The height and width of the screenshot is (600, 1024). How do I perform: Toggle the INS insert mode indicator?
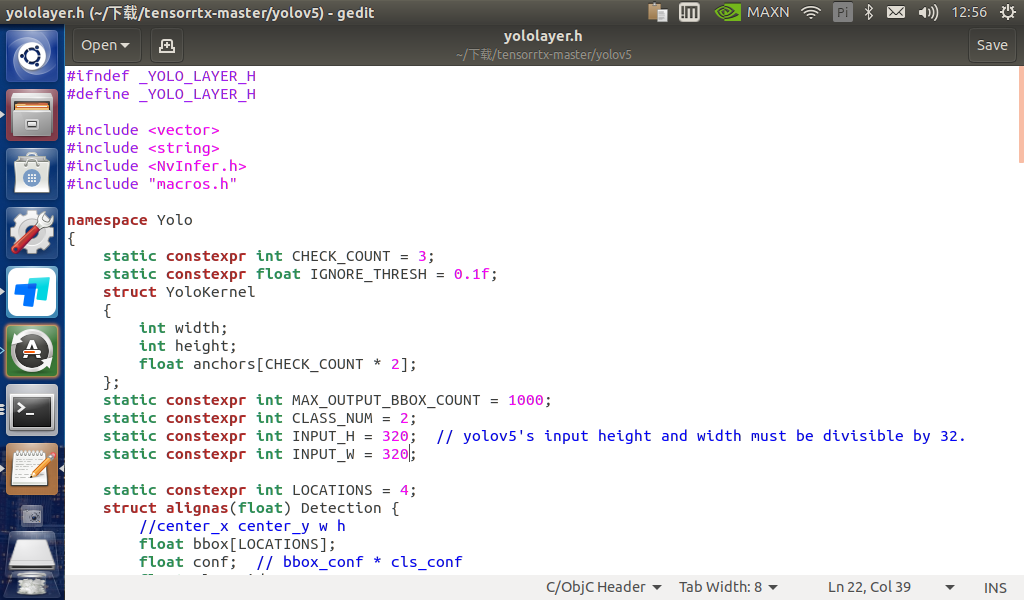coord(995,588)
